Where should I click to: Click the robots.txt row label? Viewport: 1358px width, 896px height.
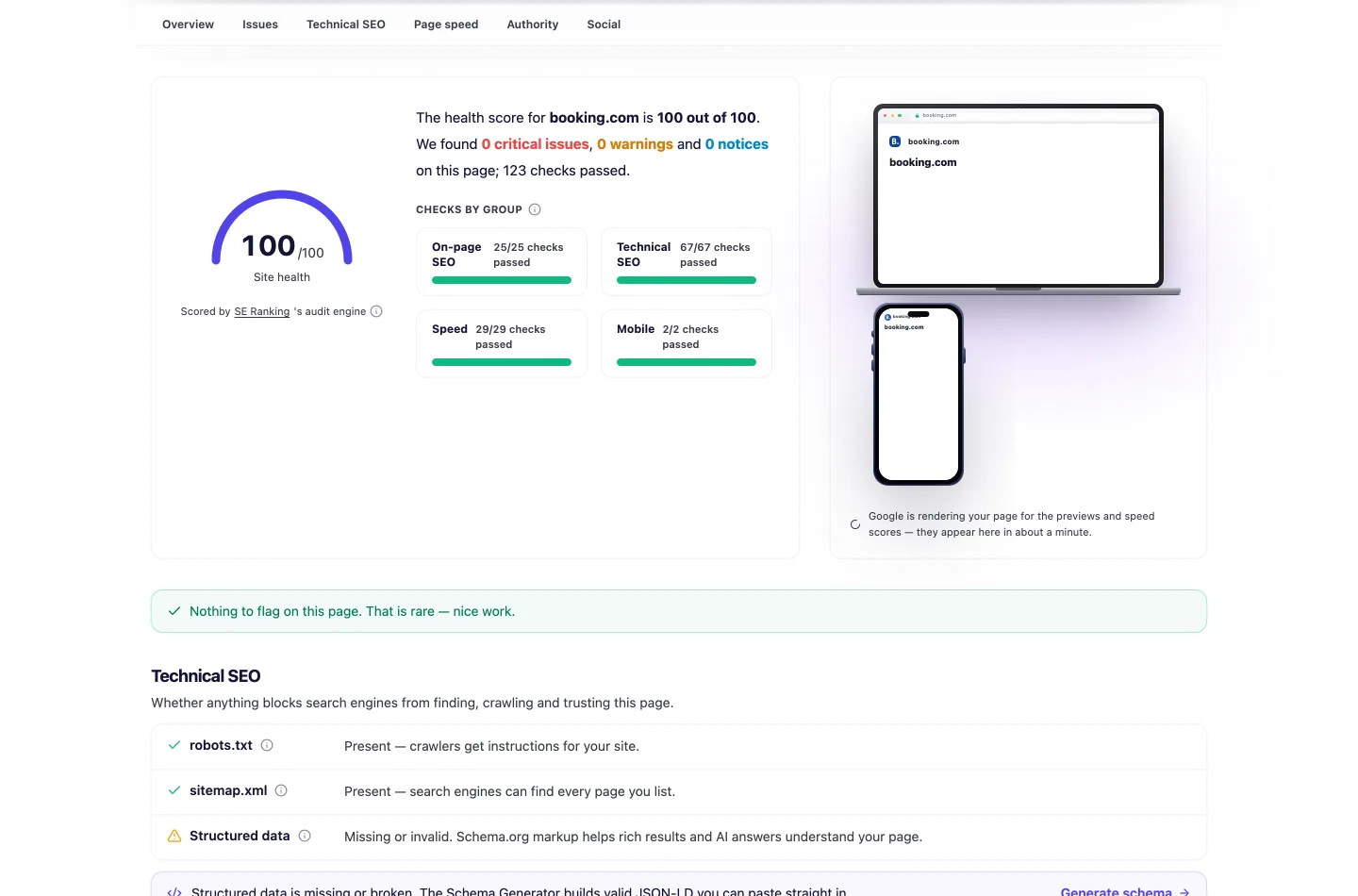coord(221,745)
